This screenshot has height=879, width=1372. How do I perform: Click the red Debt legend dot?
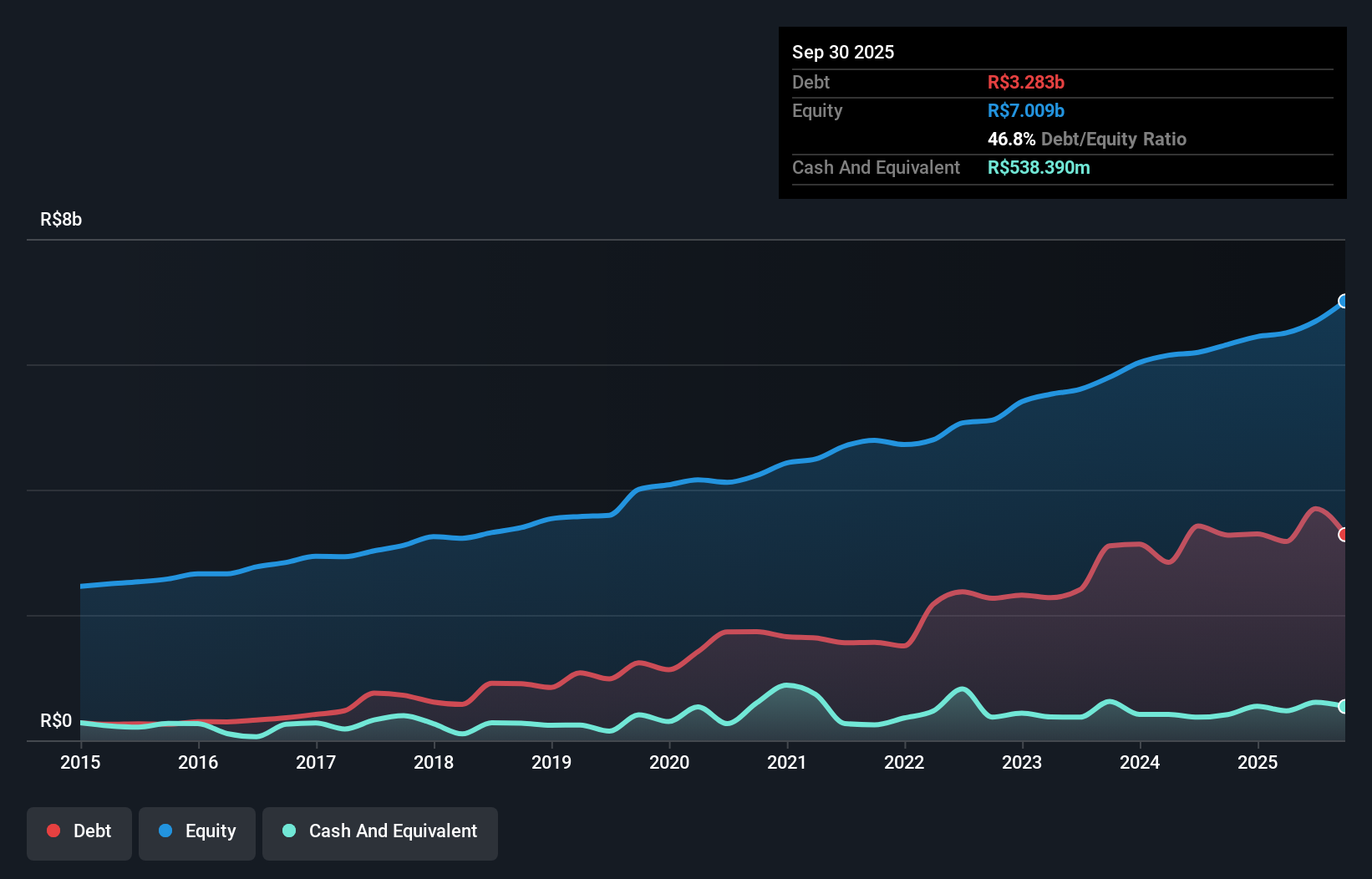point(53,831)
